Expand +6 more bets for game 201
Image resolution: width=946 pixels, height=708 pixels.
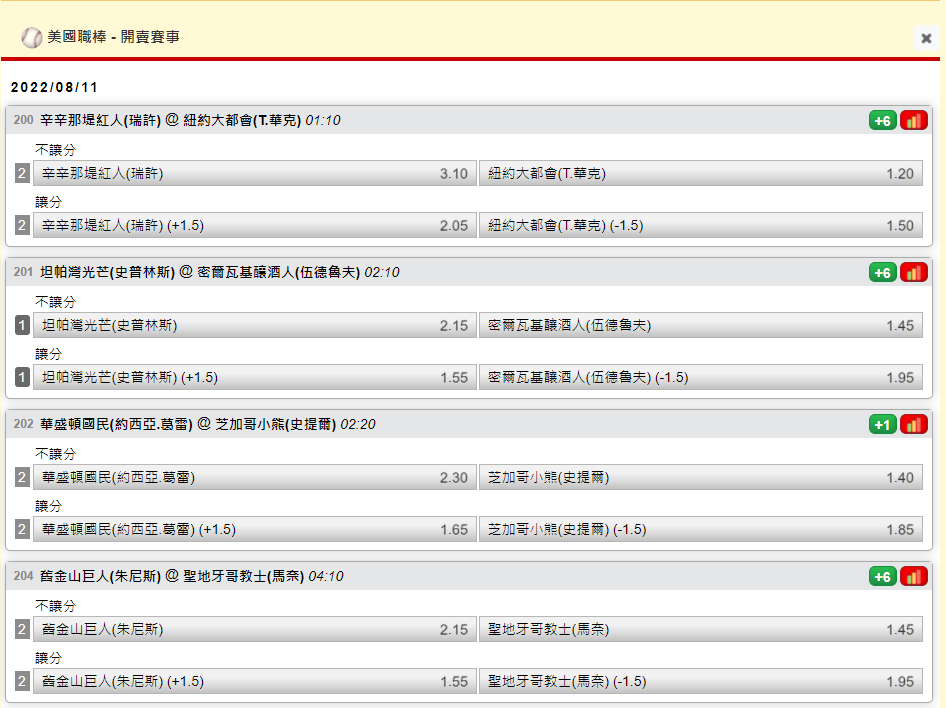point(883,273)
